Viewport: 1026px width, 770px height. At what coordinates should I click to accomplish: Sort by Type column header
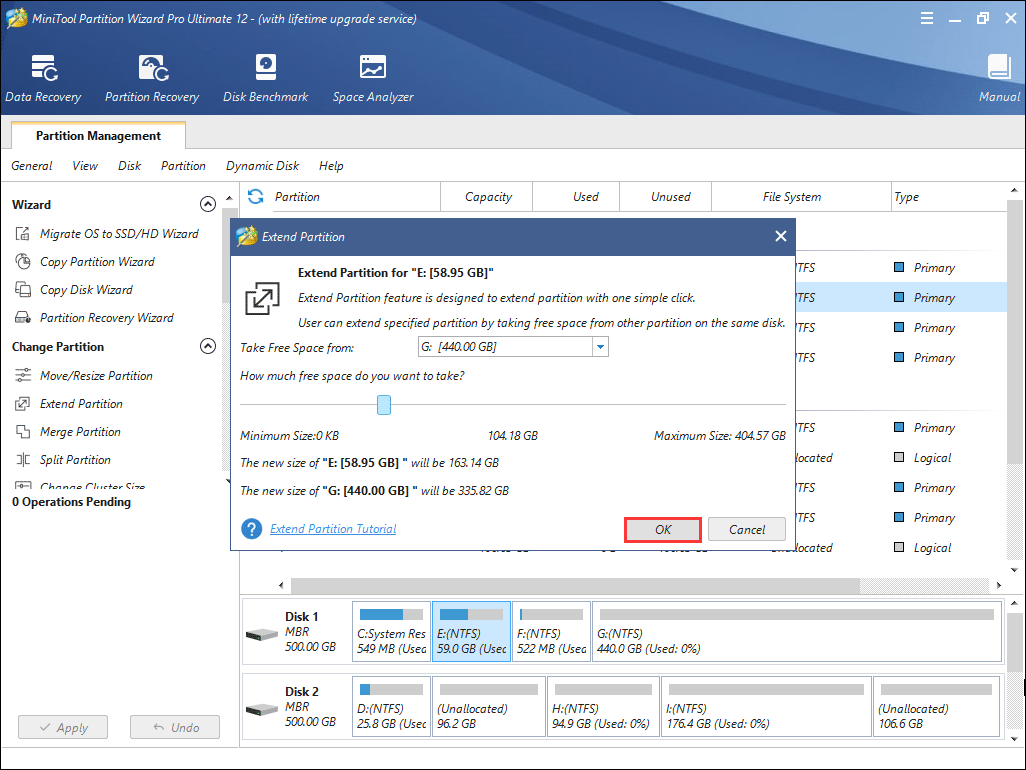[947, 196]
